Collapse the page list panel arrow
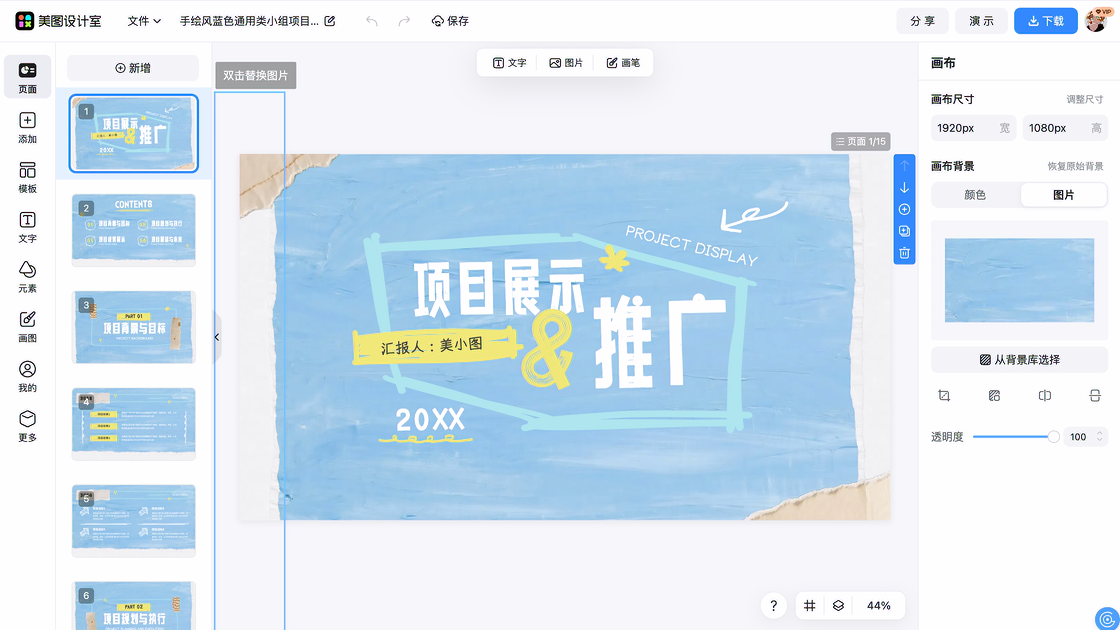The height and width of the screenshot is (630, 1120). click(217, 338)
